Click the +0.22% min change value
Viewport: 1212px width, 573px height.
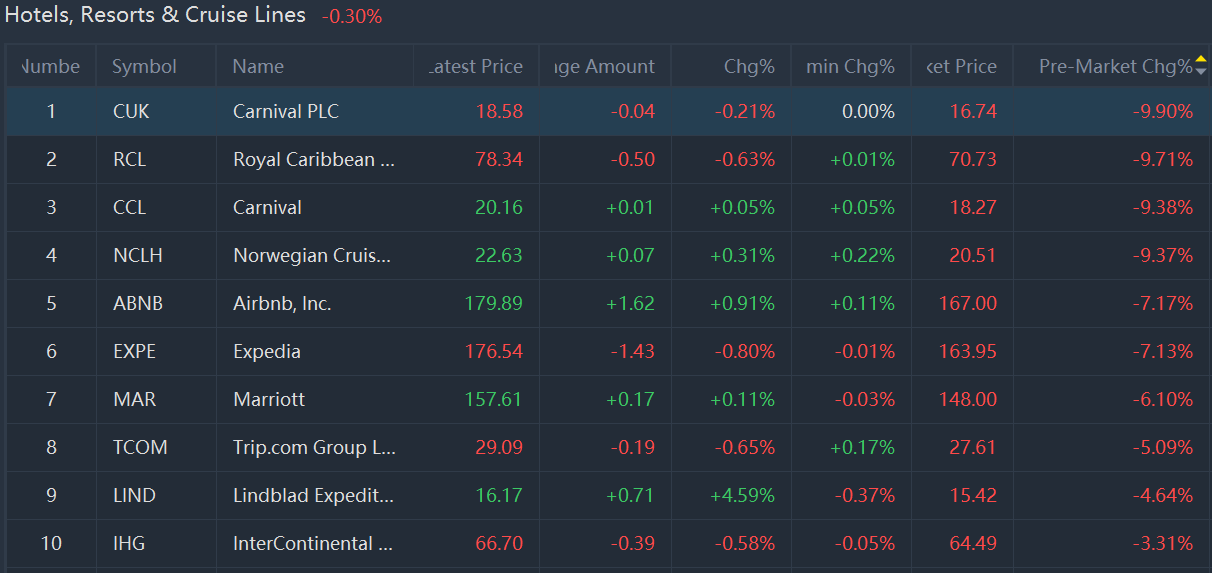[x=862, y=255]
